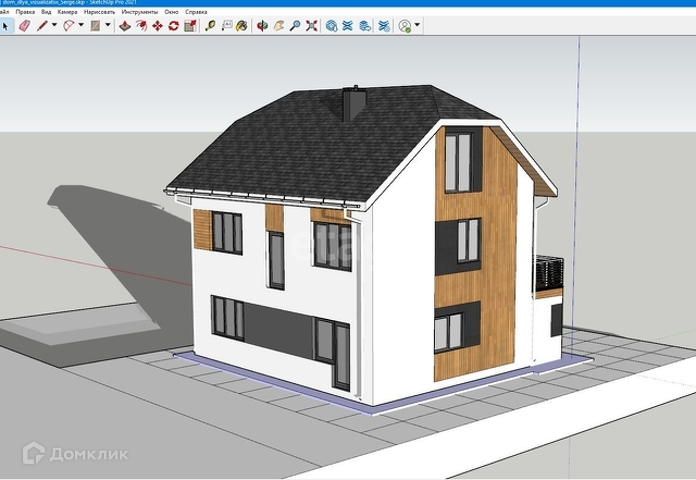The image size is (696, 480).
Task: Open the Справка menu
Action: coord(197,11)
